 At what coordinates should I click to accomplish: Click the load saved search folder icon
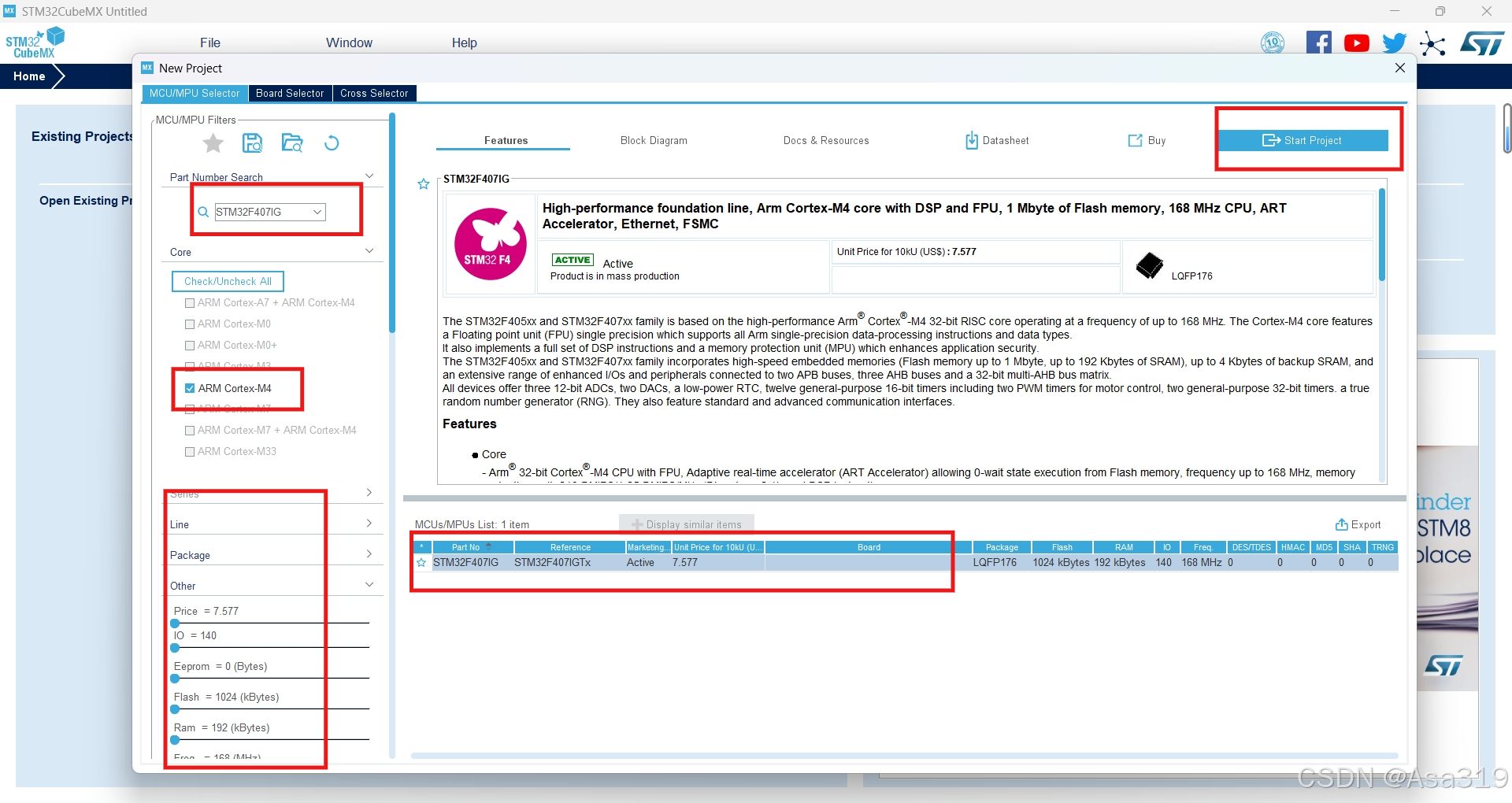[292, 143]
